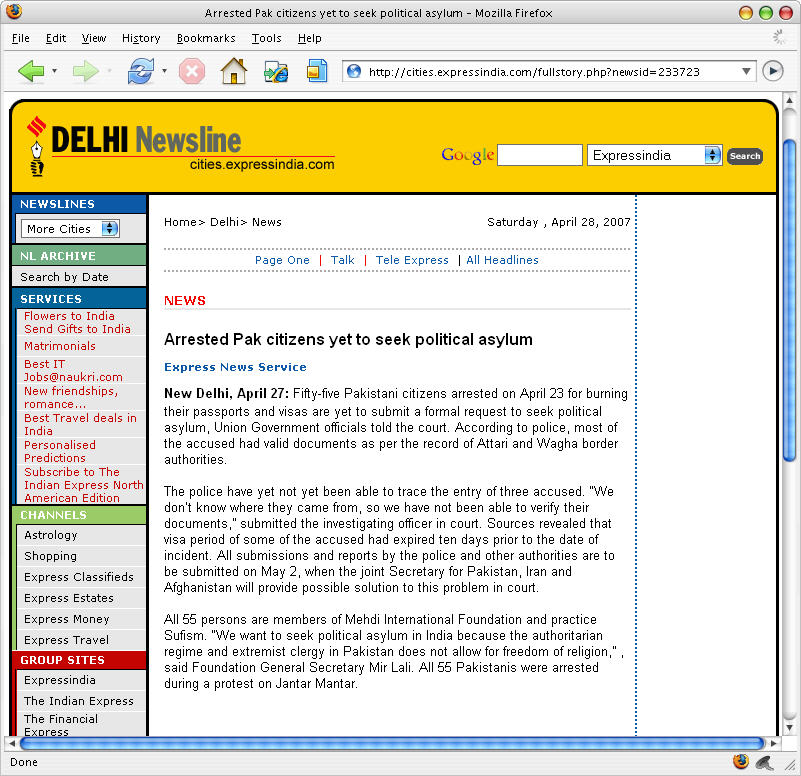Open the More Cities dropdown
Screen dimensions: 801x776
click(x=70, y=228)
